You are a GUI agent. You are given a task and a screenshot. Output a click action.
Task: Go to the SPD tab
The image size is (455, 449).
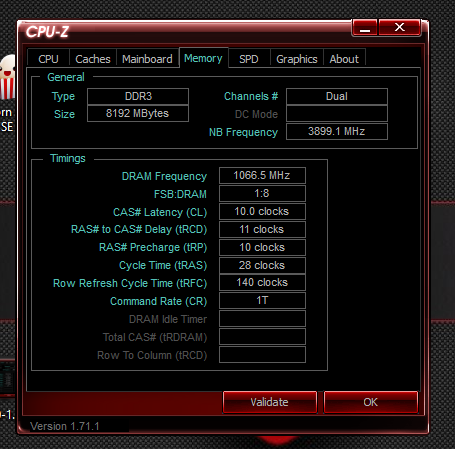click(x=249, y=59)
